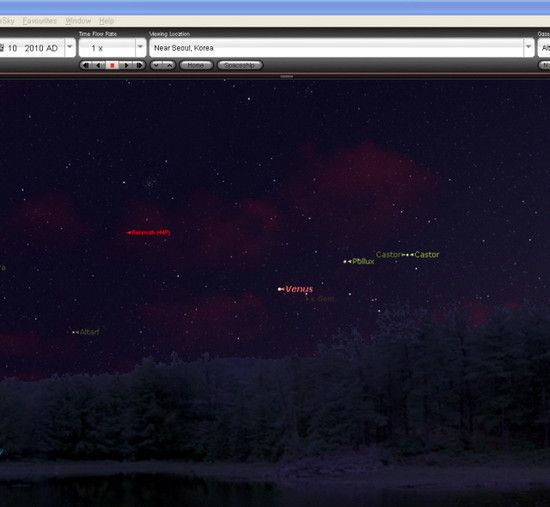Step time backward one increment
This screenshot has width=550, height=507.
click(x=85, y=65)
